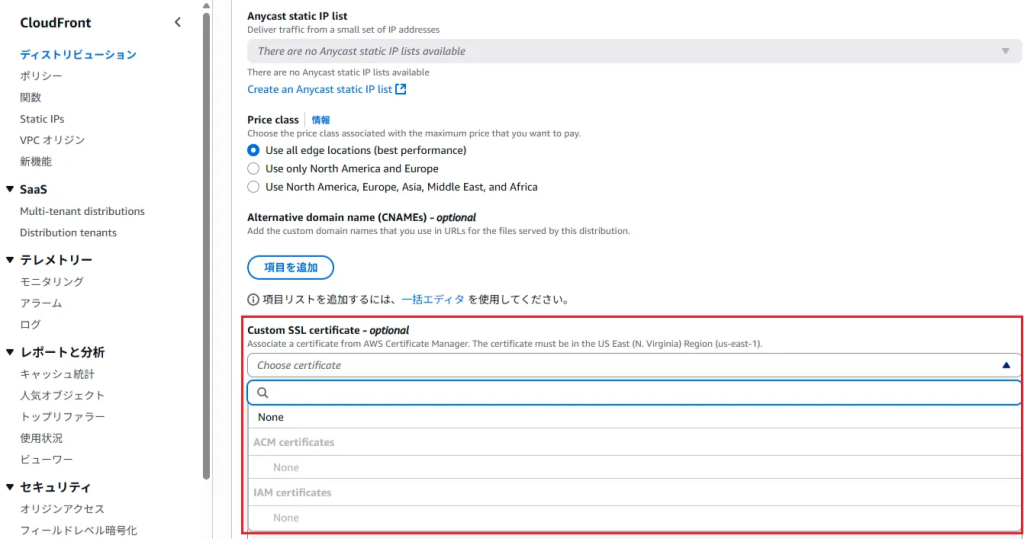Open フィールドレベル暗号化 in the sidebar
This screenshot has width=1024, height=539.
(x=78, y=531)
